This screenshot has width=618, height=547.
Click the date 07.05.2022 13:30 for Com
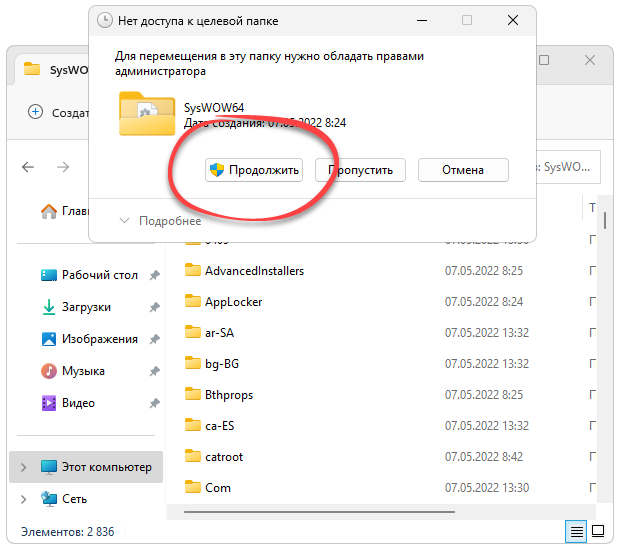coord(487,488)
